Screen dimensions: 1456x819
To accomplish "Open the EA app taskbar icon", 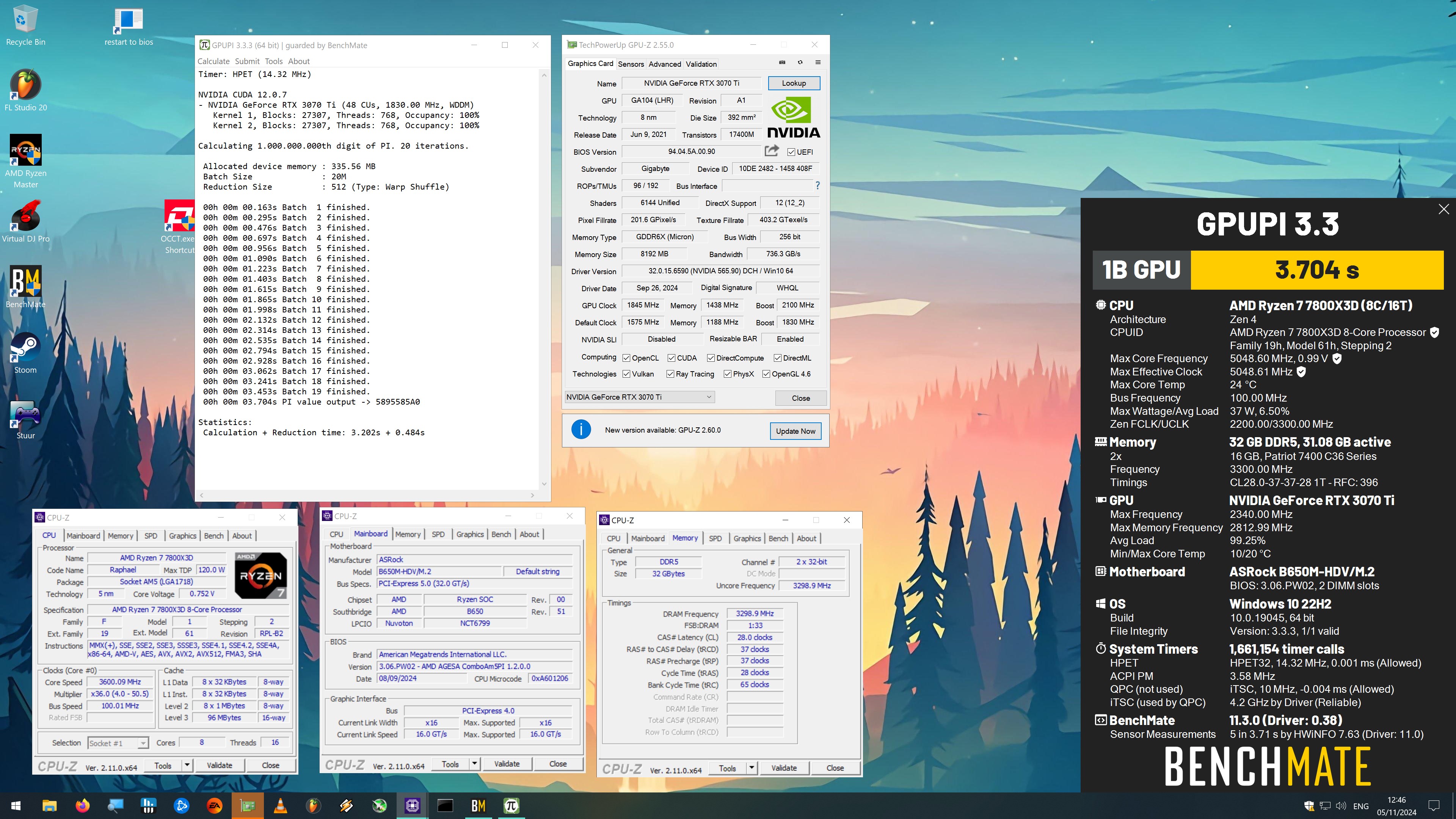I will (x=214, y=805).
